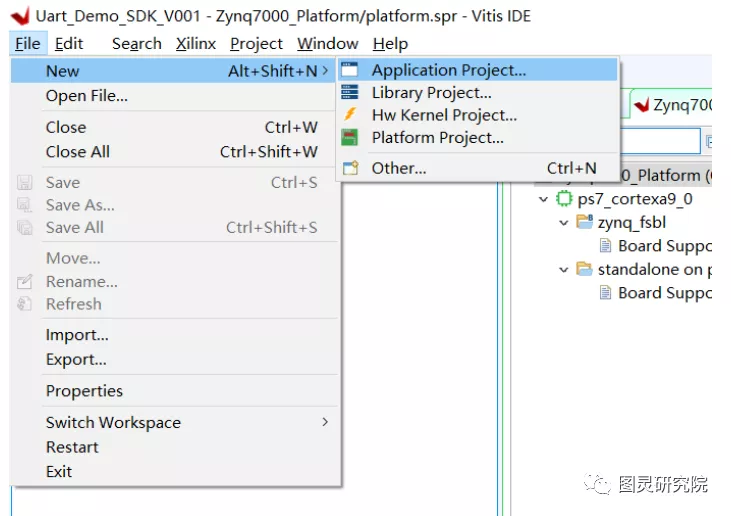Click the Library Project stacked icon
Viewport: 731px width, 516px height.
pyautogui.click(x=350, y=92)
